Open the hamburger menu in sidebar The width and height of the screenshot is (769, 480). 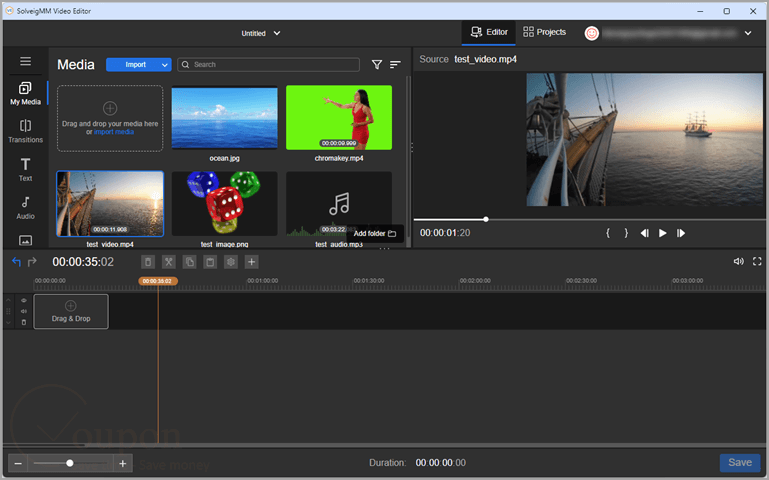[x=26, y=61]
